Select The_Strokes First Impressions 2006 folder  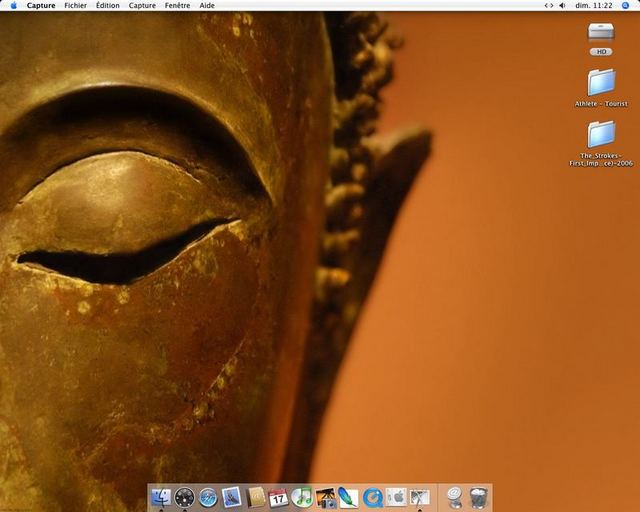601,134
